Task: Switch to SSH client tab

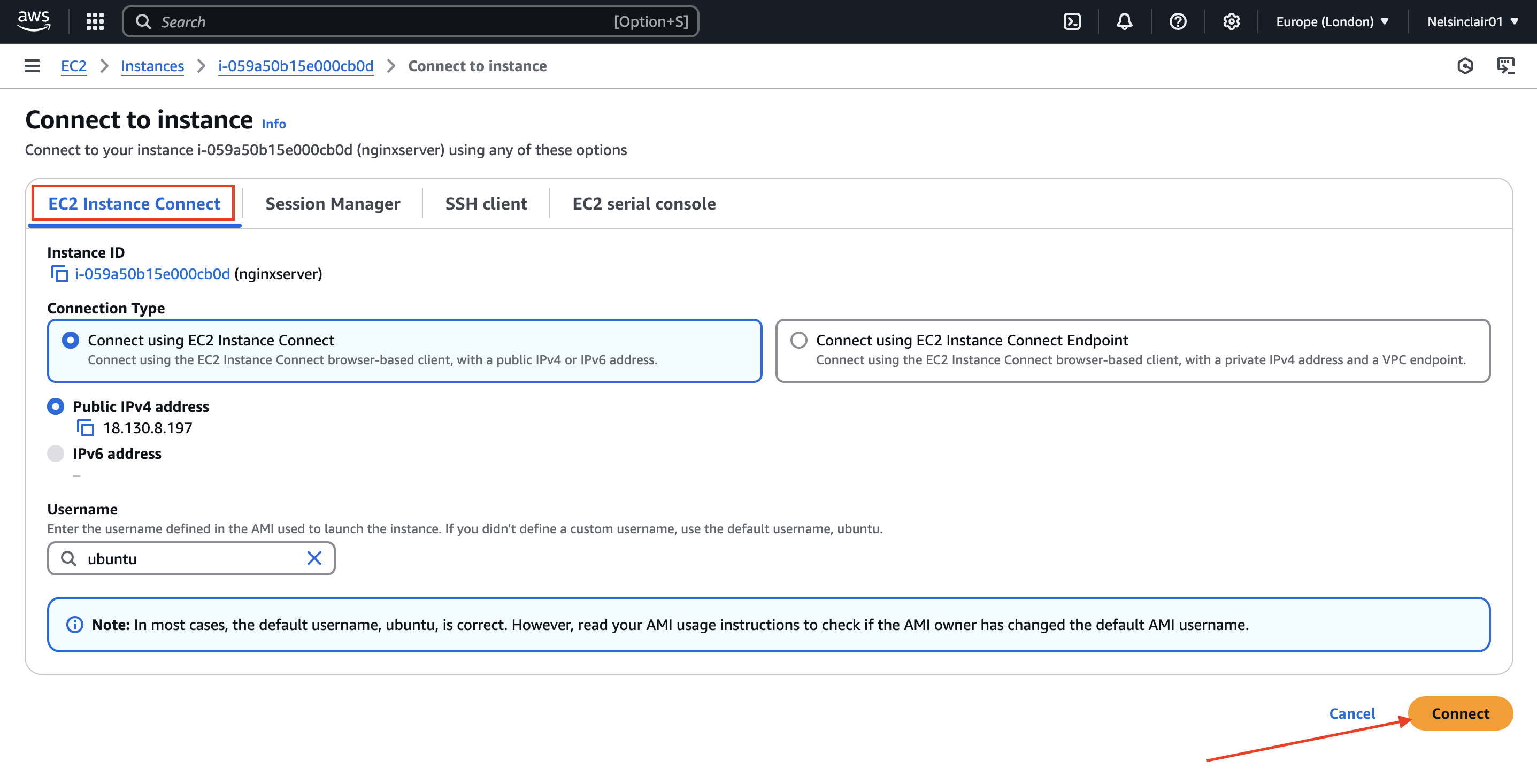Action: tap(486, 203)
